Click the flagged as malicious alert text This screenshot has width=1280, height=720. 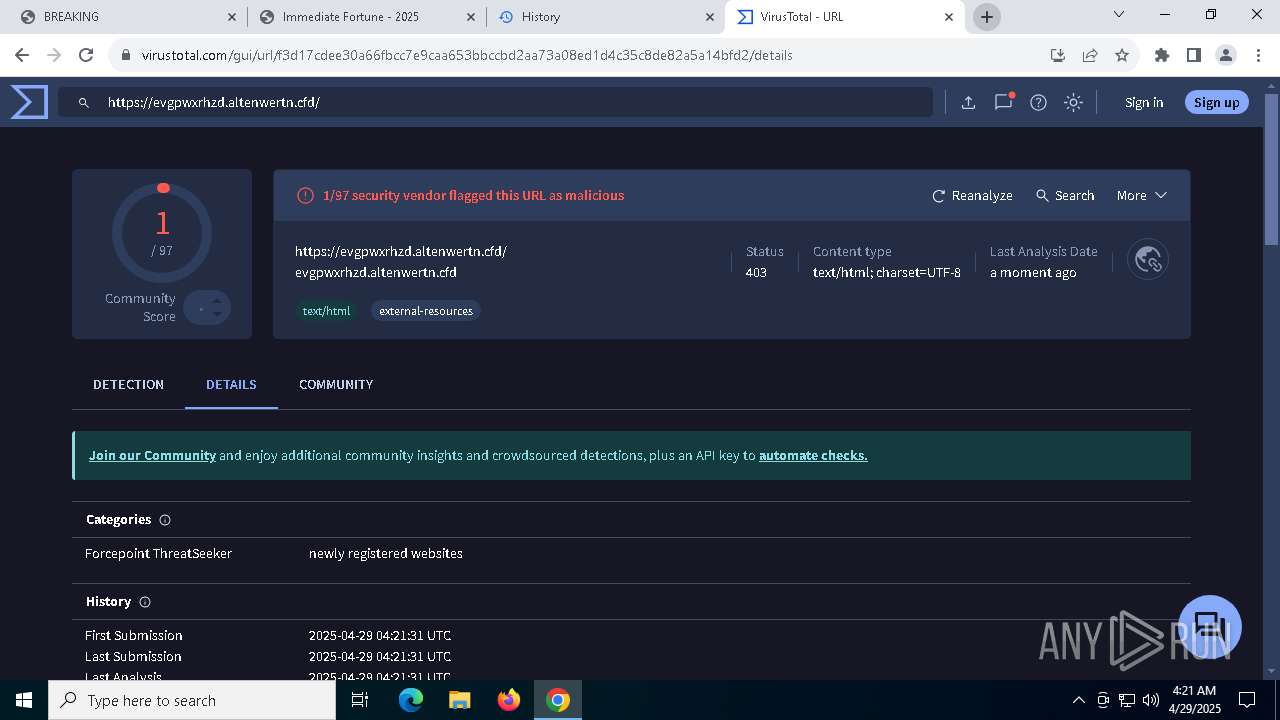point(473,196)
